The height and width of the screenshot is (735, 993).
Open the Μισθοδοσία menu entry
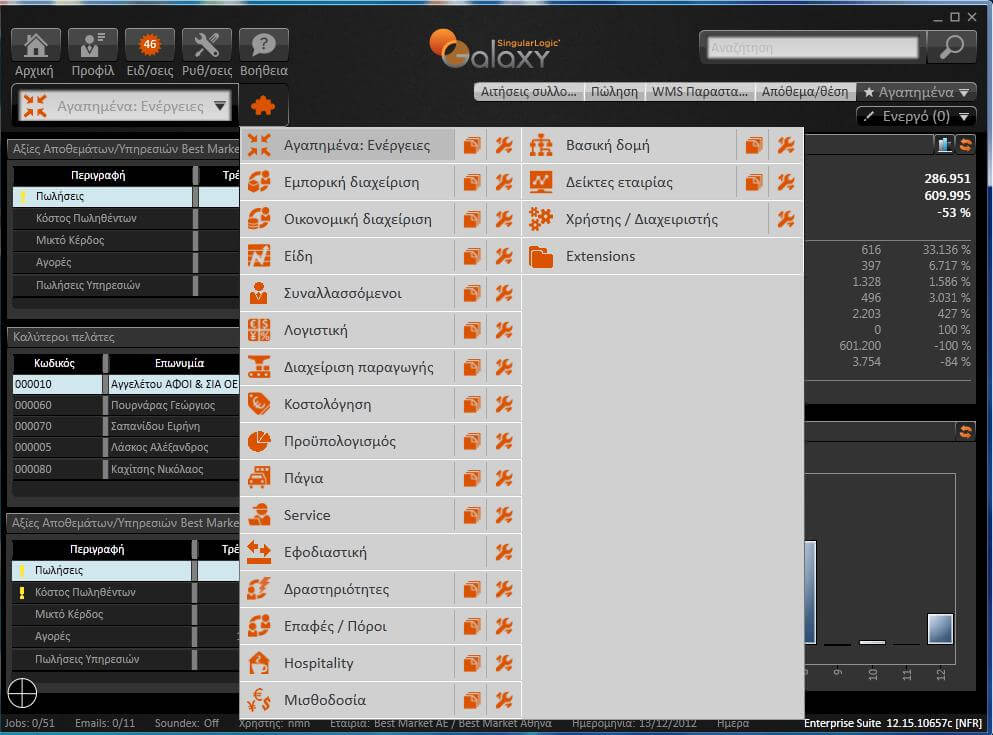pyautogui.click(x=325, y=700)
